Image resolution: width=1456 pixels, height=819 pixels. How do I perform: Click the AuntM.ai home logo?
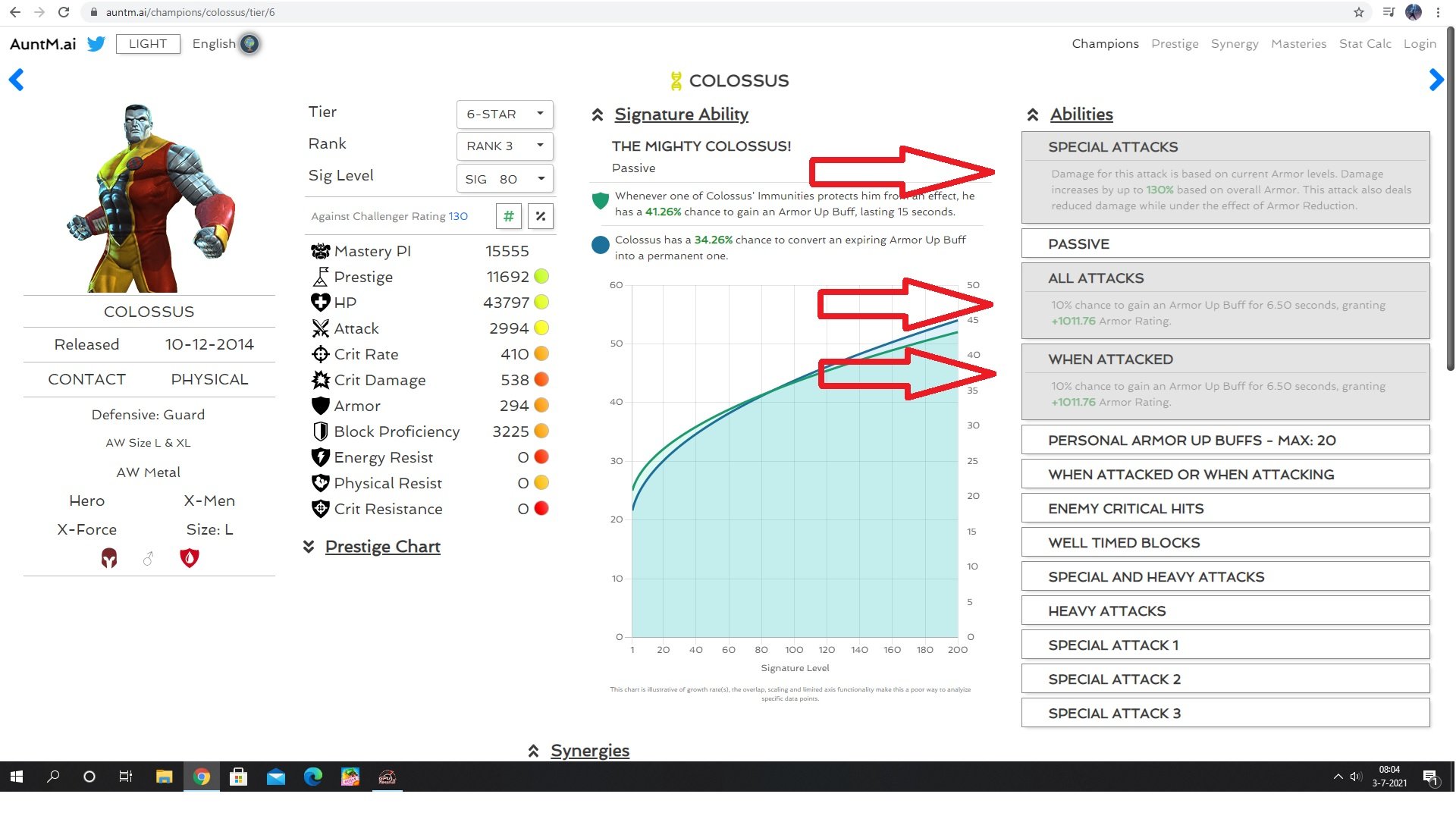(43, 44)
